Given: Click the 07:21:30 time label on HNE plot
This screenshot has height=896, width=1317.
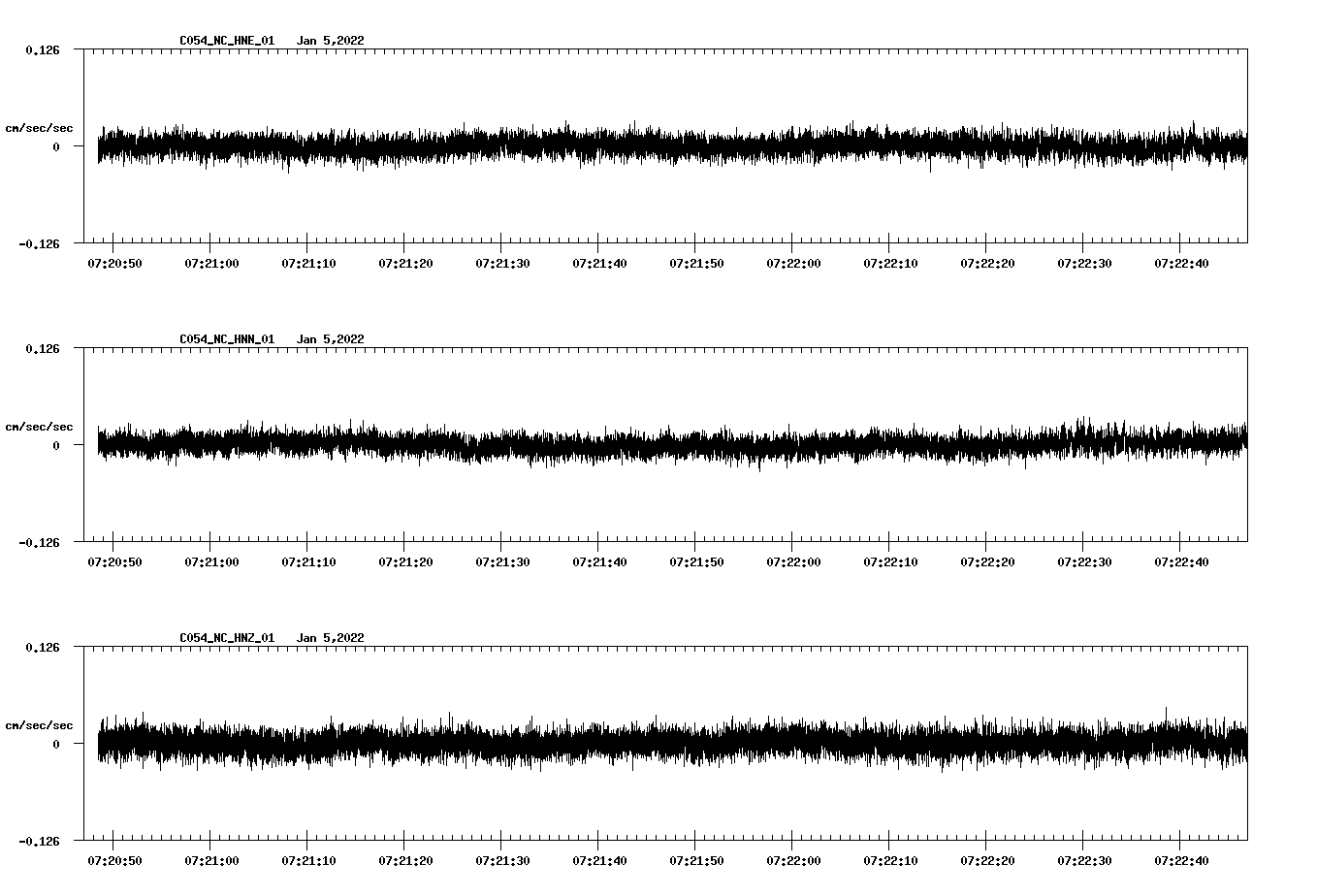Looking at the screenshot, I should [x=502, y=263].
